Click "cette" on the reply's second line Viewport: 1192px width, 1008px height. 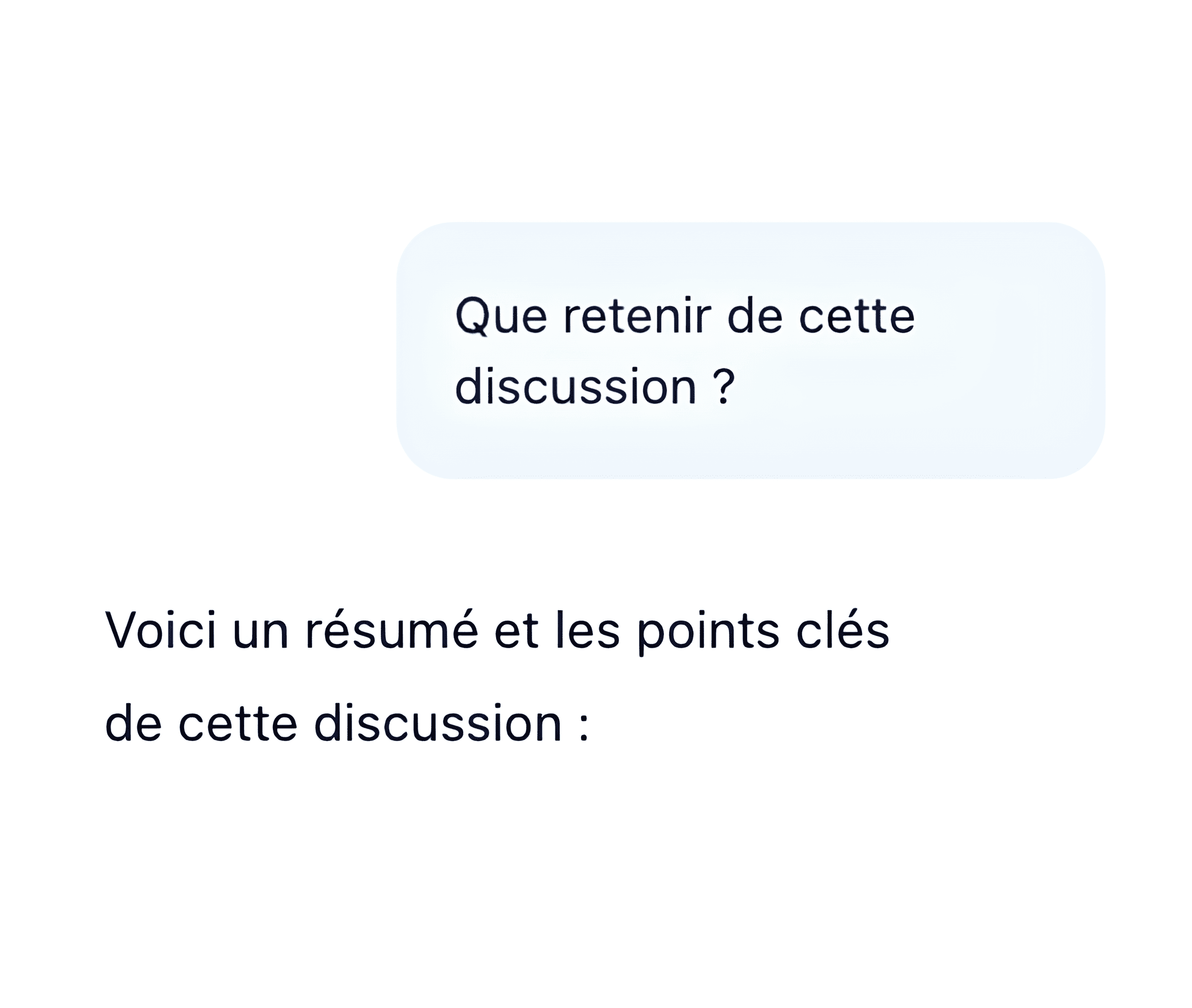click(238, 723)
